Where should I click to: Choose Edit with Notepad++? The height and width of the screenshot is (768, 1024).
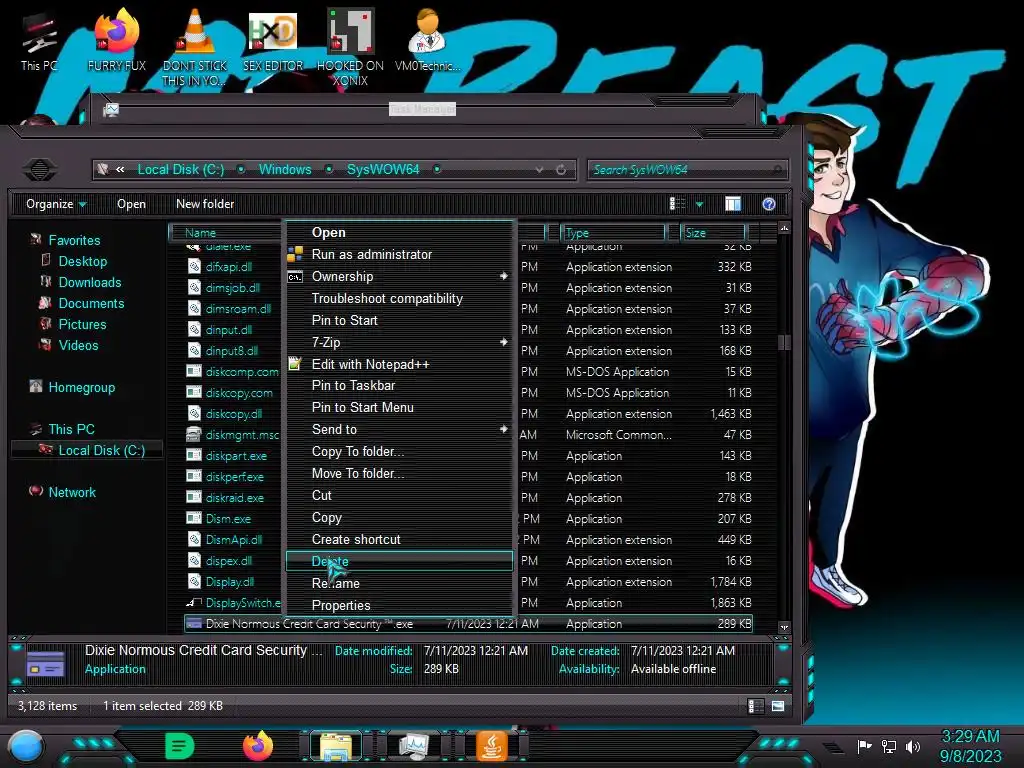tap(399, 364)
